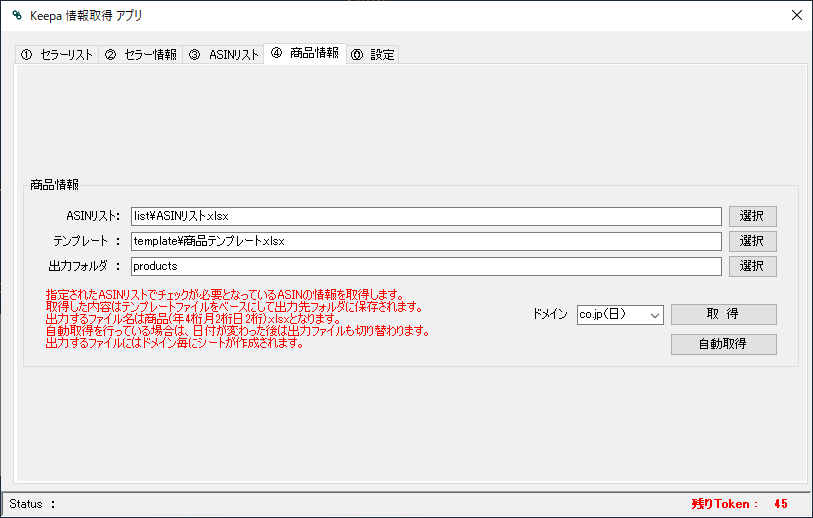Click the テンプレート field label
Screen dimensions: 813x518
coord(86,241)
